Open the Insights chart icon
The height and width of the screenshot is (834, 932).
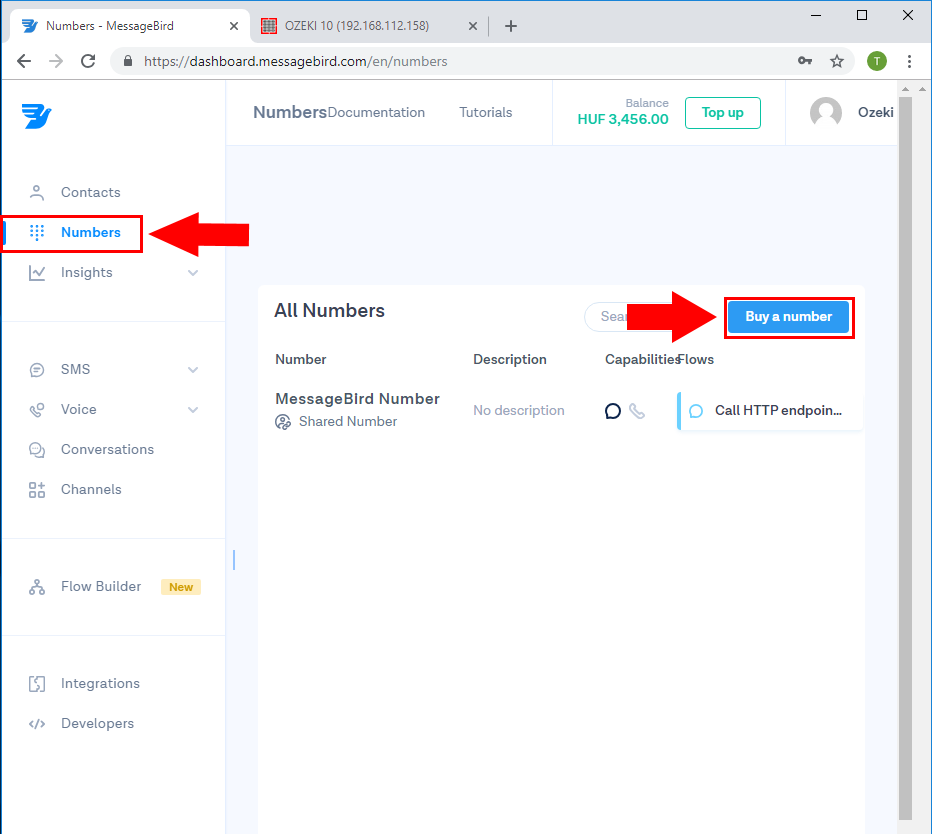click(x=37, y=273)
